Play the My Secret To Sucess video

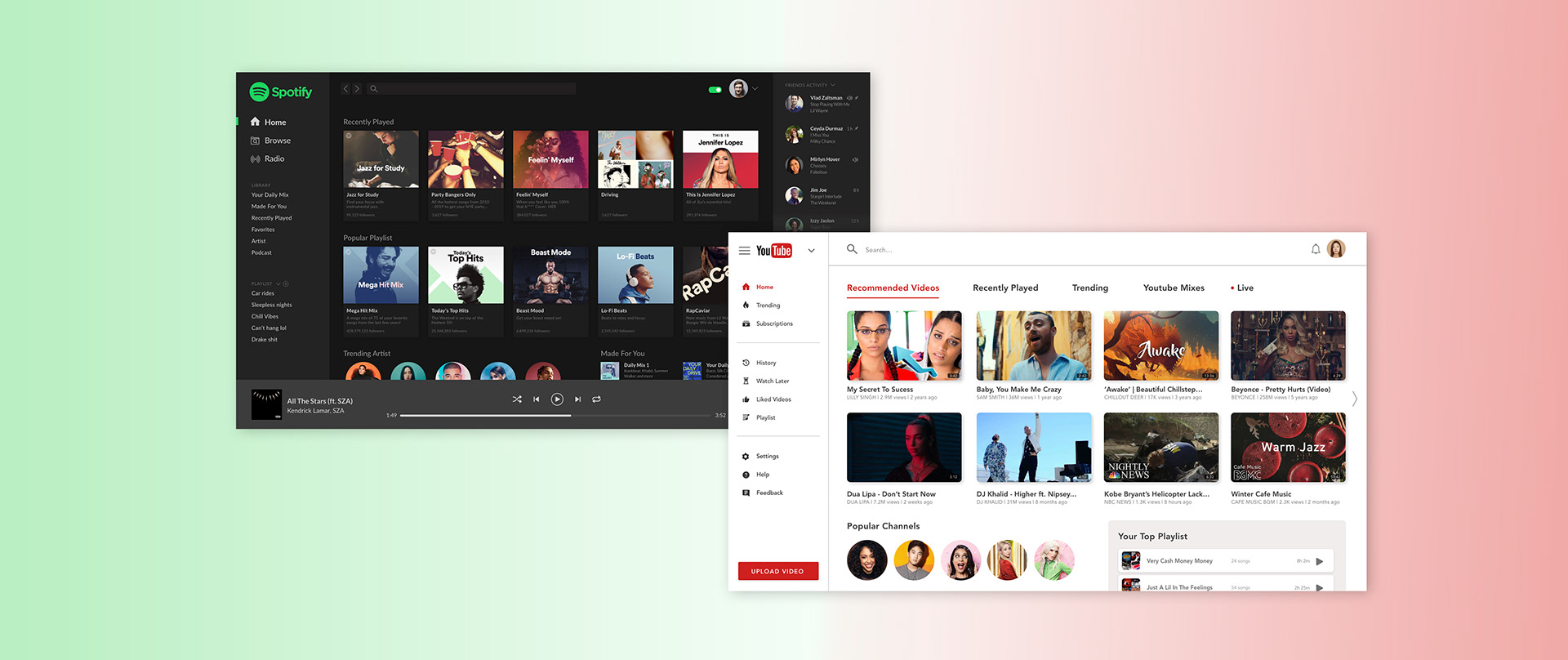point(904,346)
